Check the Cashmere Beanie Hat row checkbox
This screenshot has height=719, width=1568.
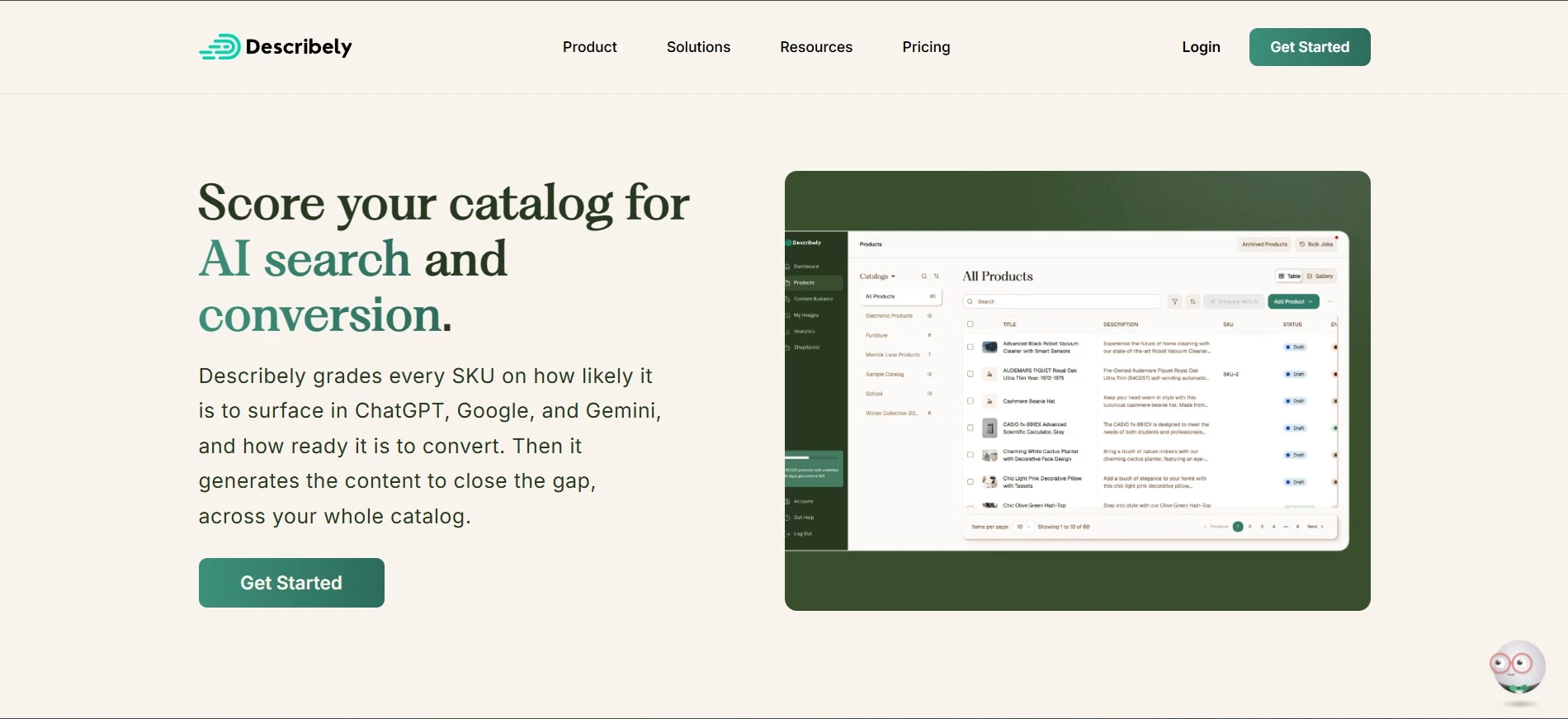[x=971, y=401]
